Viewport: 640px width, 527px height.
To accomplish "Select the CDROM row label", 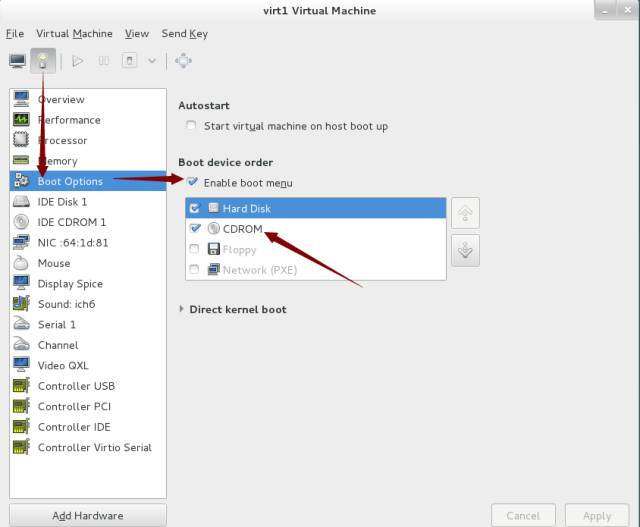I will [x=242, y=229].
